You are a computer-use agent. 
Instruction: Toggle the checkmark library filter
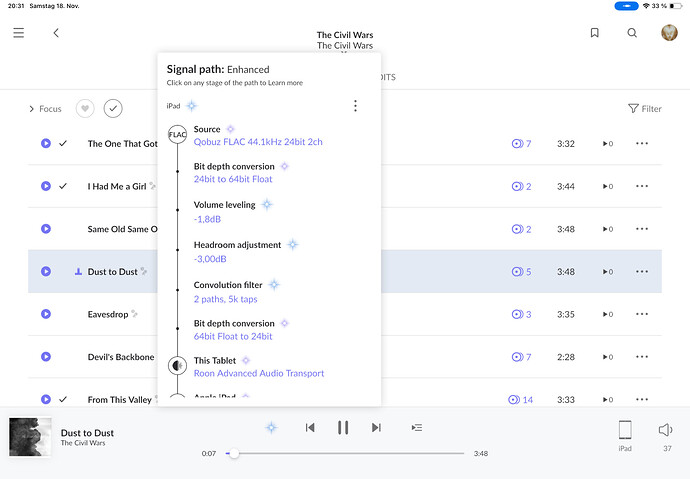click(x=113, y=108)
